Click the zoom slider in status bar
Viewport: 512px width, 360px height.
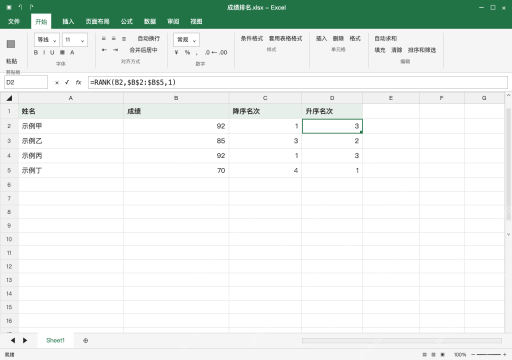tap(488, 355)
